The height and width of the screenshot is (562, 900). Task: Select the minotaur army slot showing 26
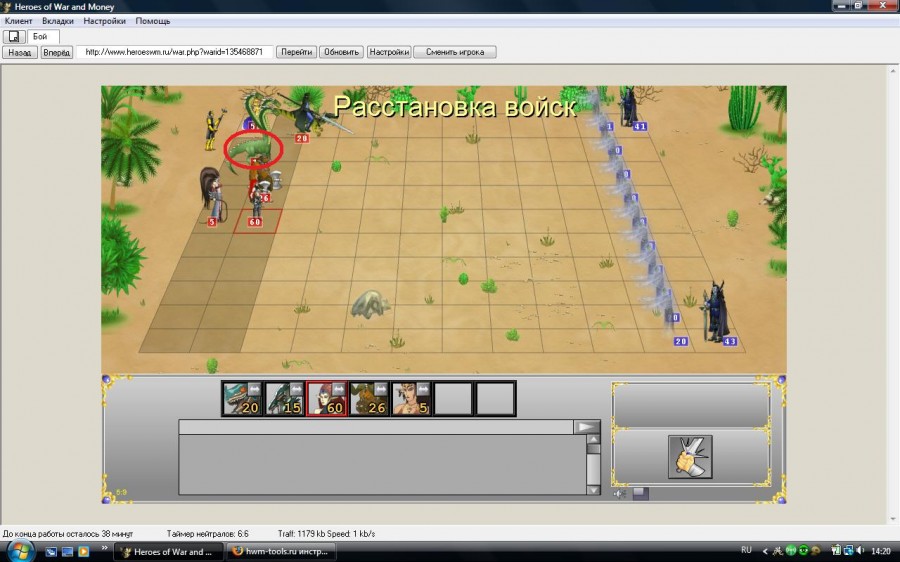(x=369, y=398)
